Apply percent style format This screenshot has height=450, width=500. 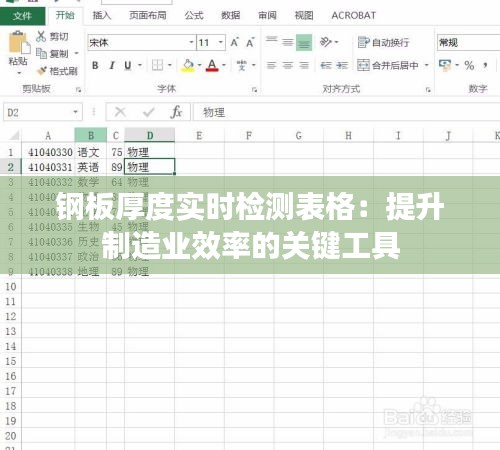click(x=469, y=65)
